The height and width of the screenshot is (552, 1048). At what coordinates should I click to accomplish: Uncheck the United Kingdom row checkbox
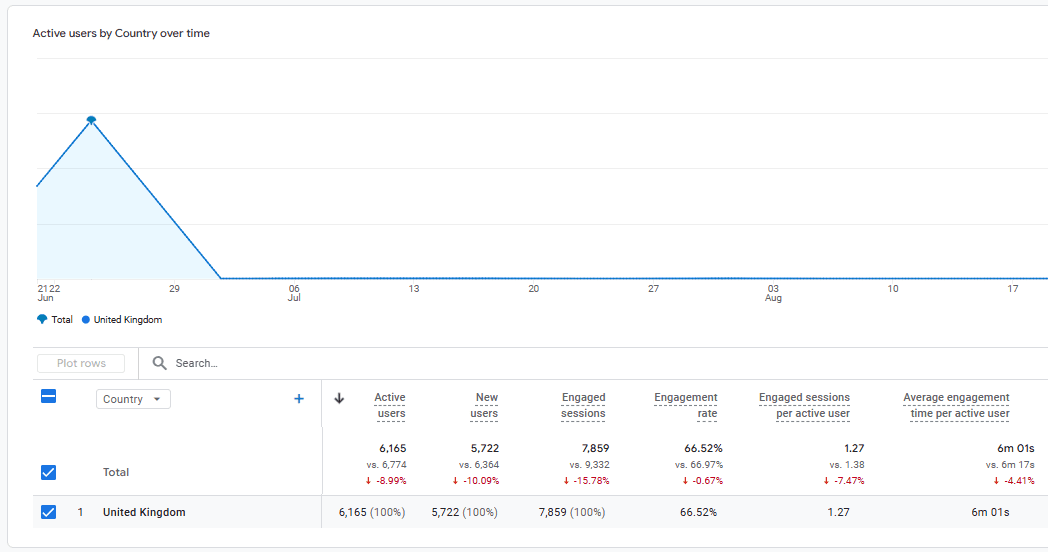tap(48, 512)
